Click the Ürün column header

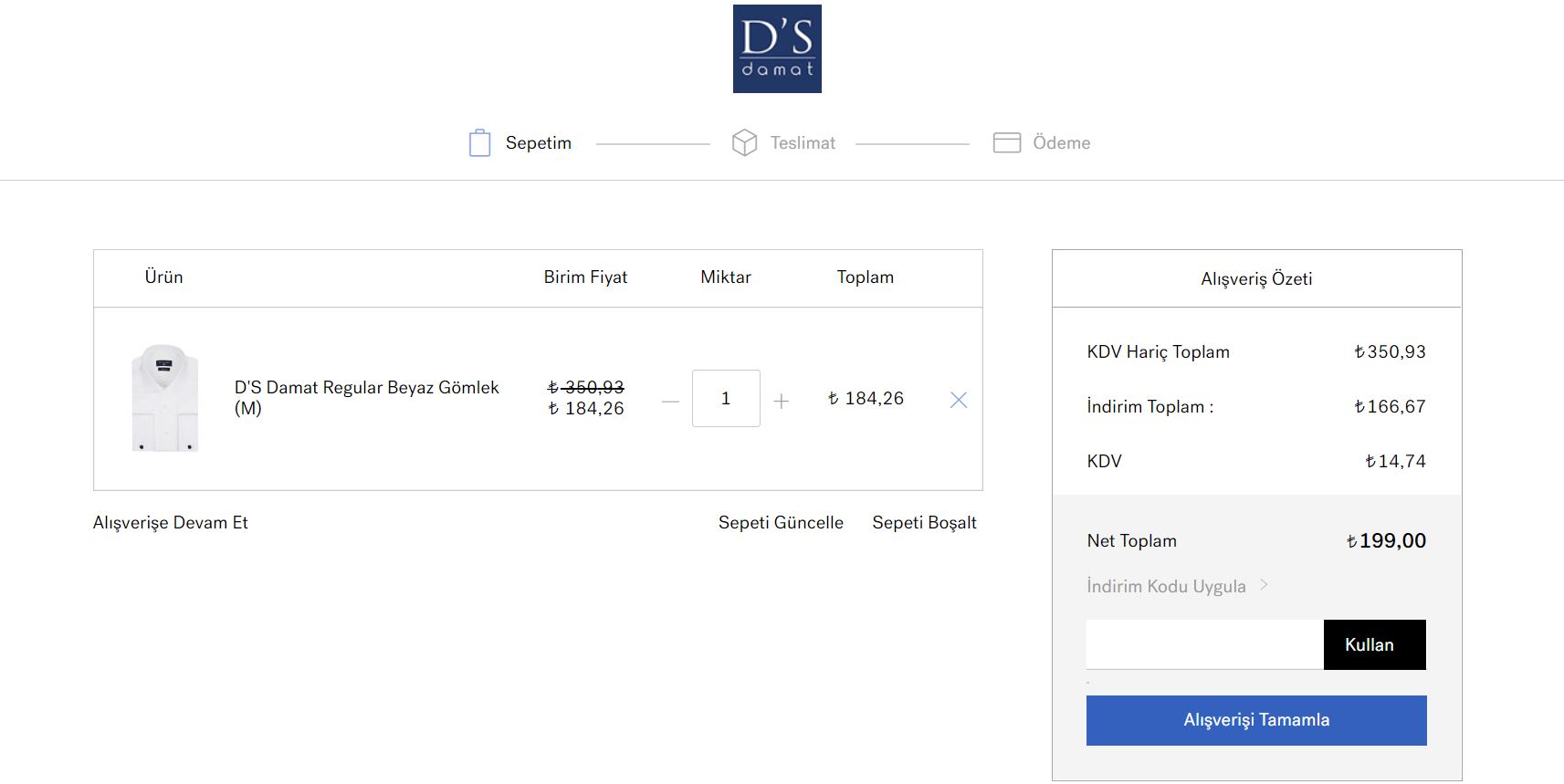click(x=163, y=277)
